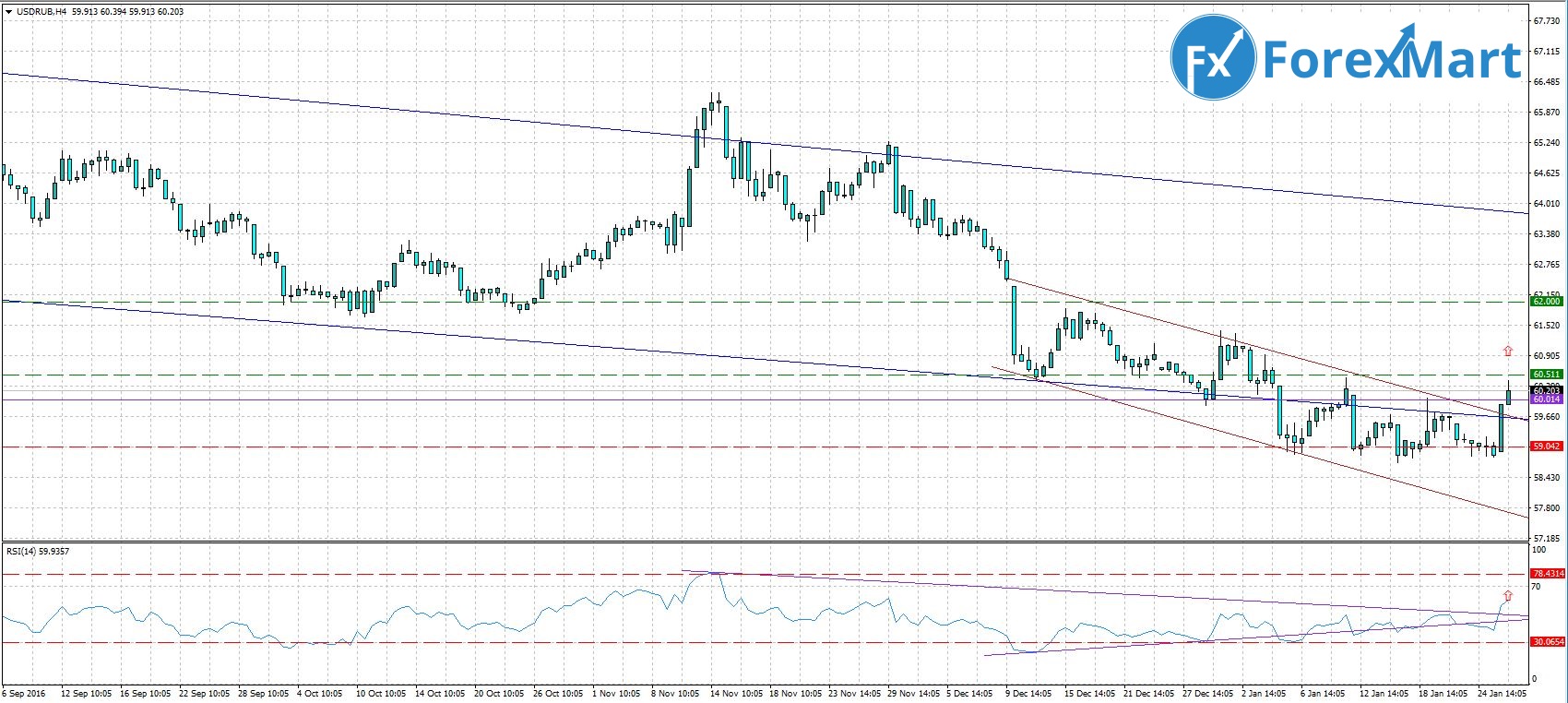
Task: Select the red 59.042 price level tag
Action: tap(1546, 446)
